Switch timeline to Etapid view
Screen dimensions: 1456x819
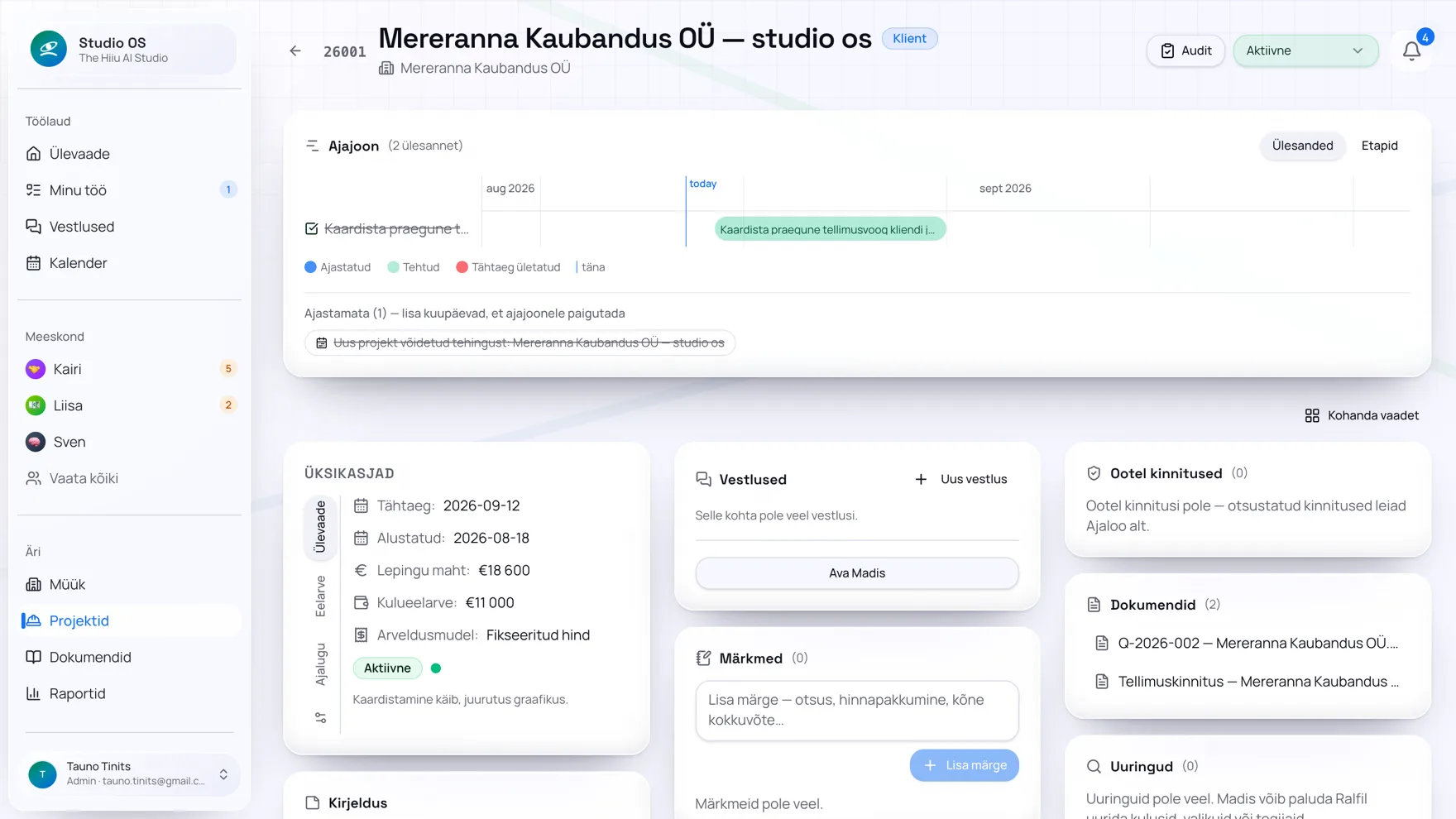point(1379,146)
